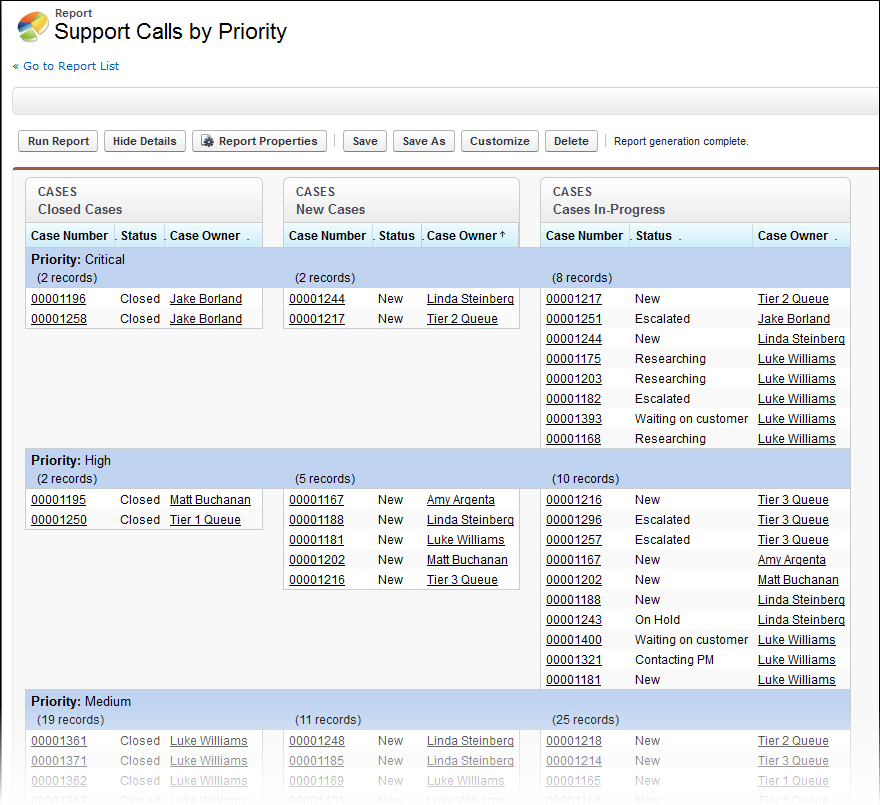Screen dimensions: 880x805
Task: Open the report Customize screen
Action: pos(499,141)
